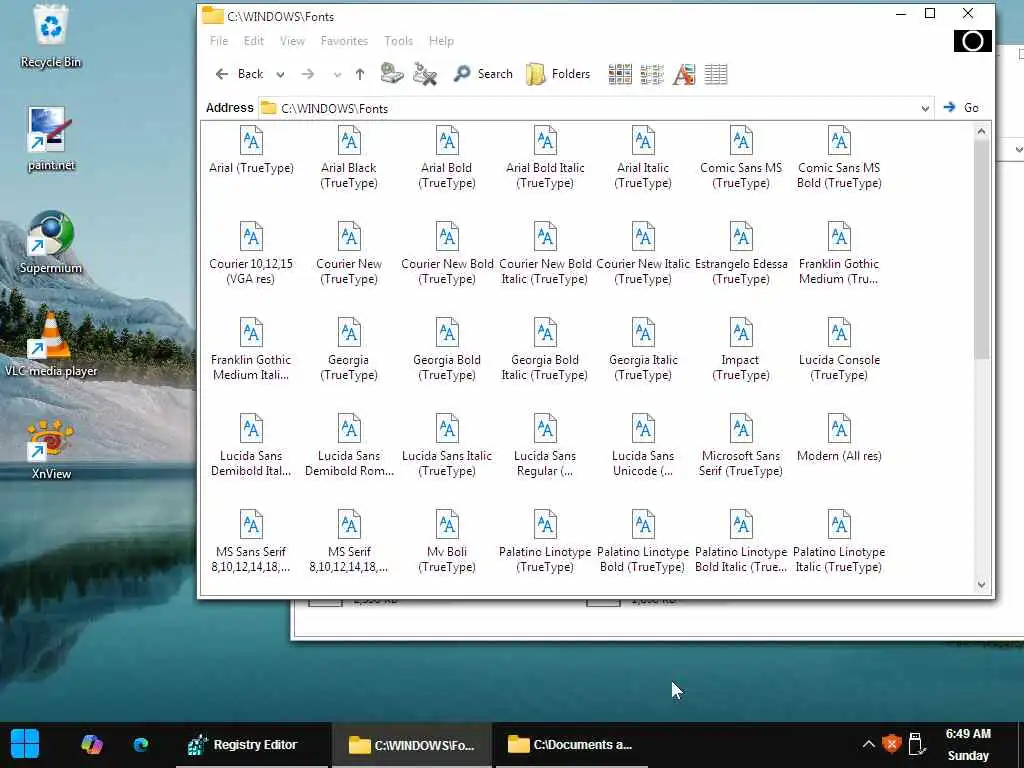Select the Courier New (TrueType) font
Image resolution: width=1024 pixels, height=768 pixels.
tap(349, 253)
